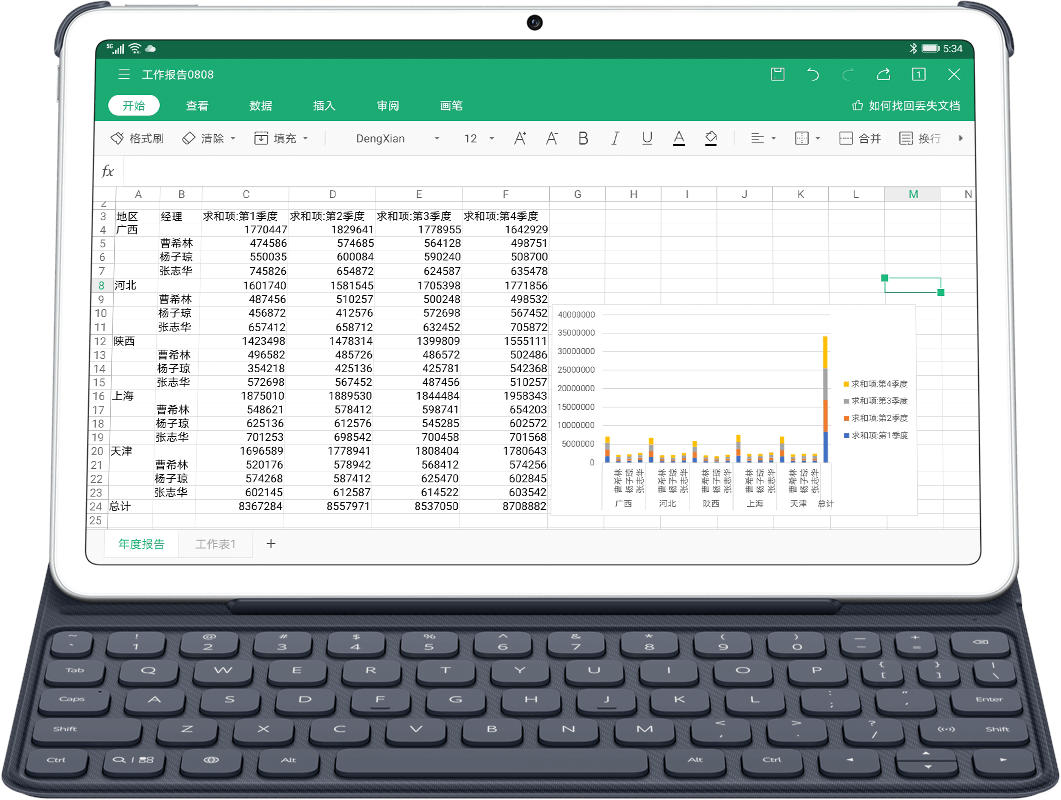Viewport: 1061px width, 800px height.
Task: Toggle underline formatting
Action: click(x=647, y=138)
